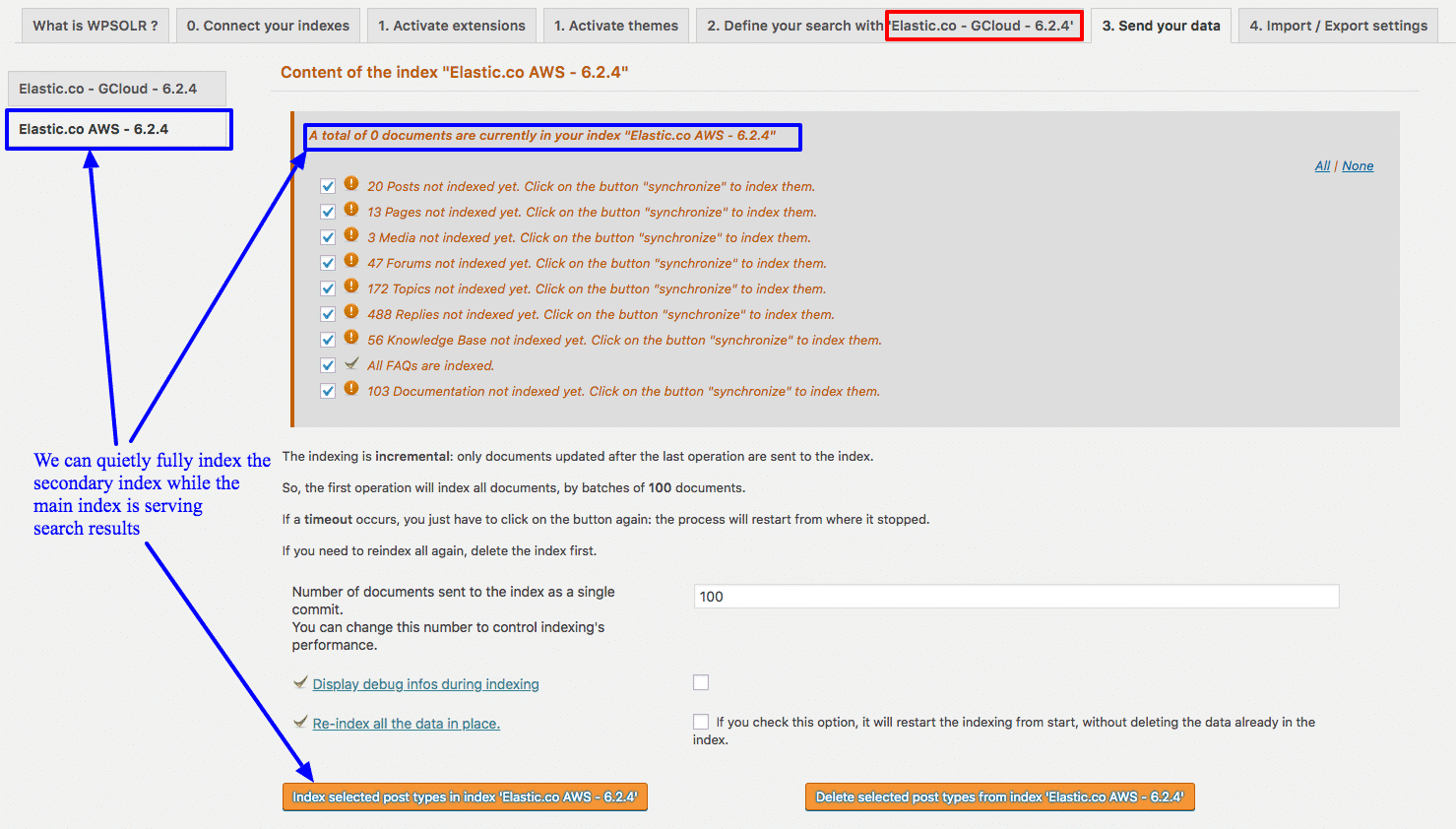Viewport: 1456px width, 829px height.
Task: Open 'Display debug infos during indexing' link
Action: point(425,684)
